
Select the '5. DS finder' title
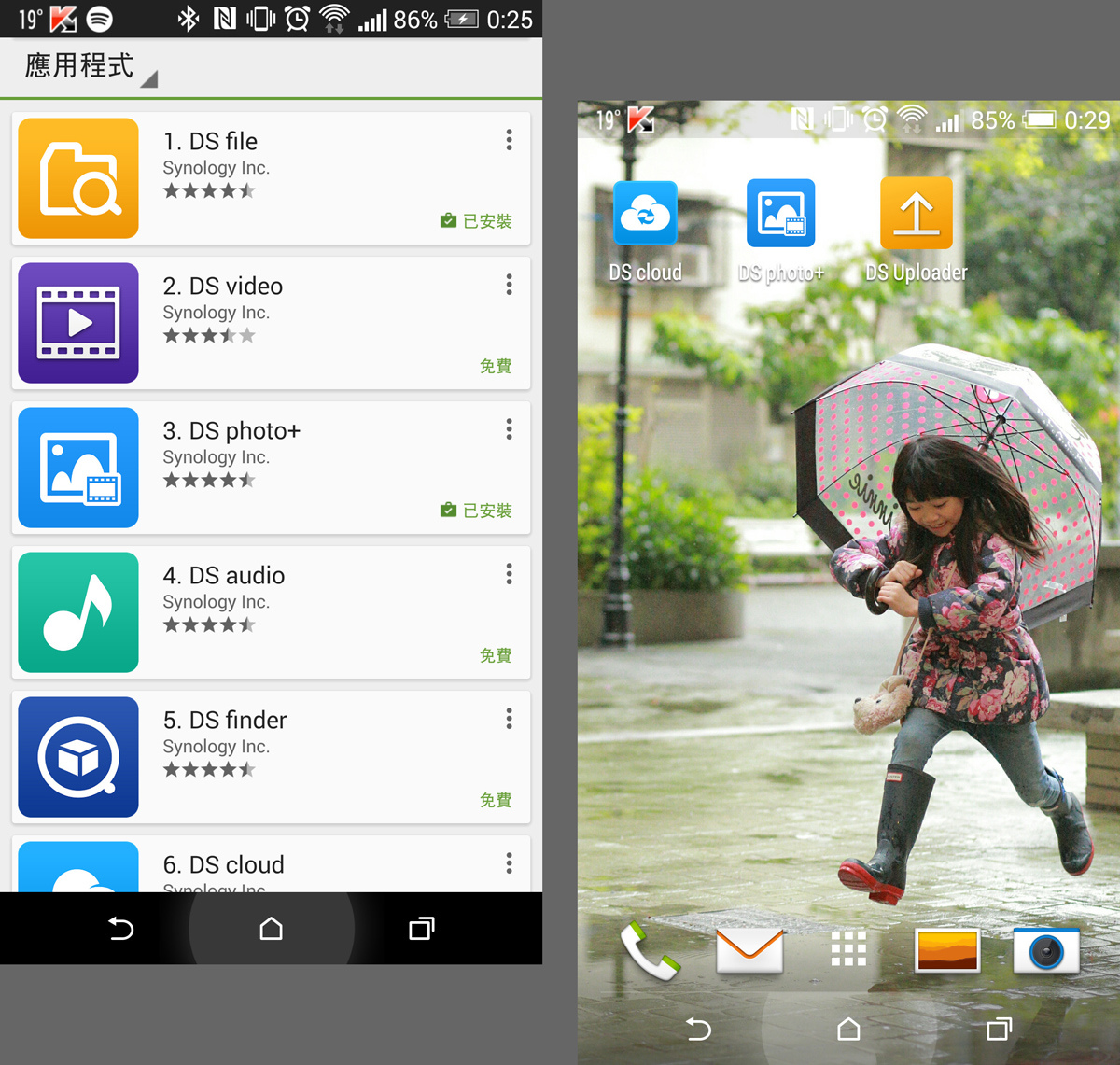225,720
